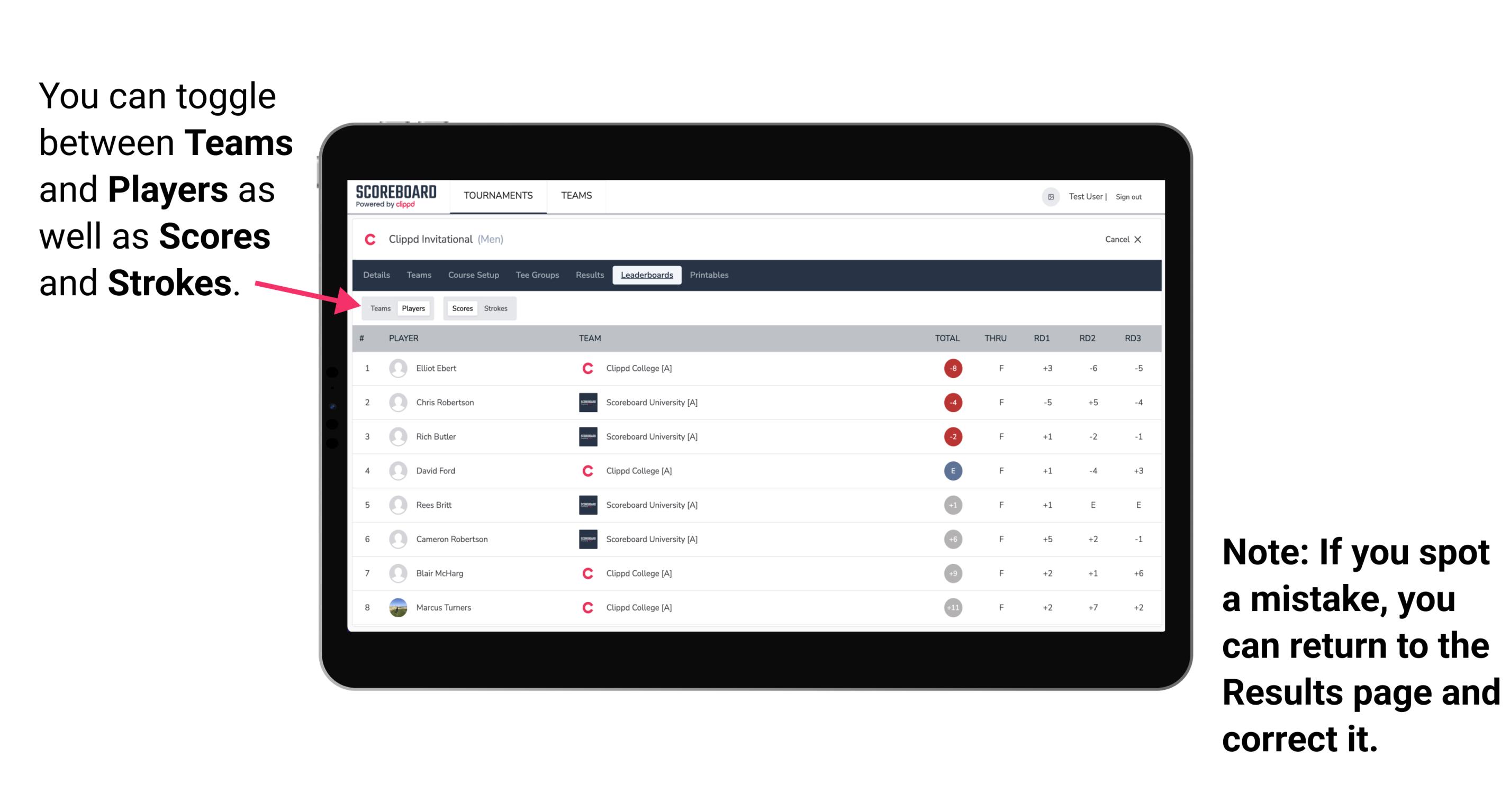Image resolution: width=1510 pixels, height=812 pixels.
Task: Click the Printables menu item
Action: pos(711,275)
